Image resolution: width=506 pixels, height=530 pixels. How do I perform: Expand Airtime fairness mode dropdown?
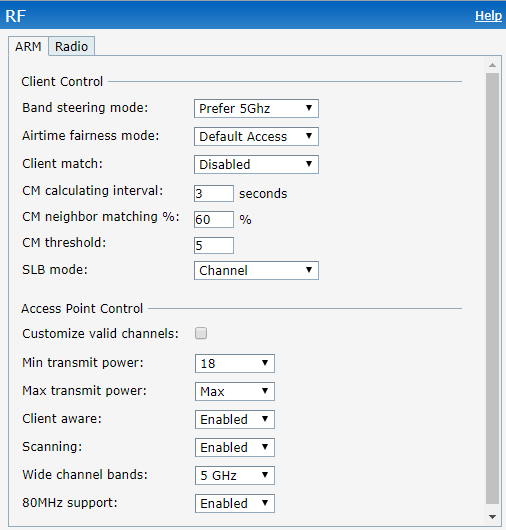pos(256,137)
